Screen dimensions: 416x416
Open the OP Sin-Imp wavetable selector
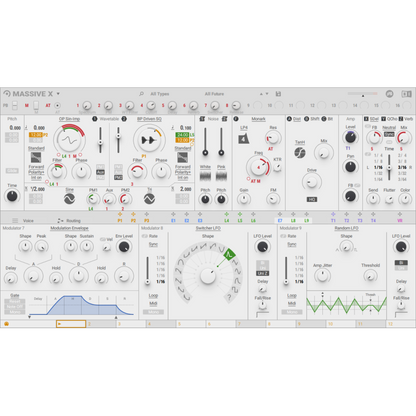(69, 119)
